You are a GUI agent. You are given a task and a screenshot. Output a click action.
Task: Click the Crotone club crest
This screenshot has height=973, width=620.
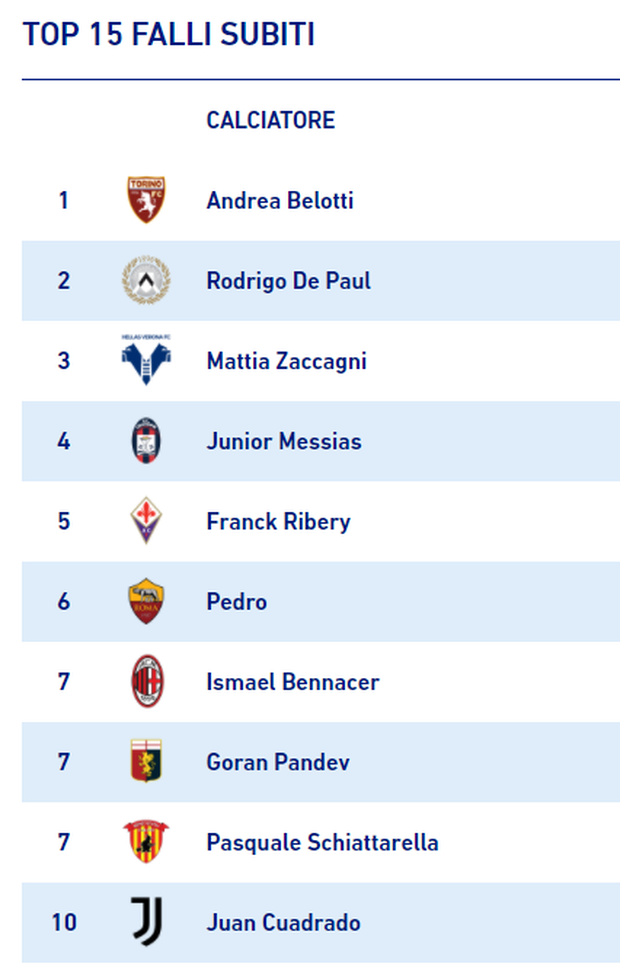[x=146, y=441]
